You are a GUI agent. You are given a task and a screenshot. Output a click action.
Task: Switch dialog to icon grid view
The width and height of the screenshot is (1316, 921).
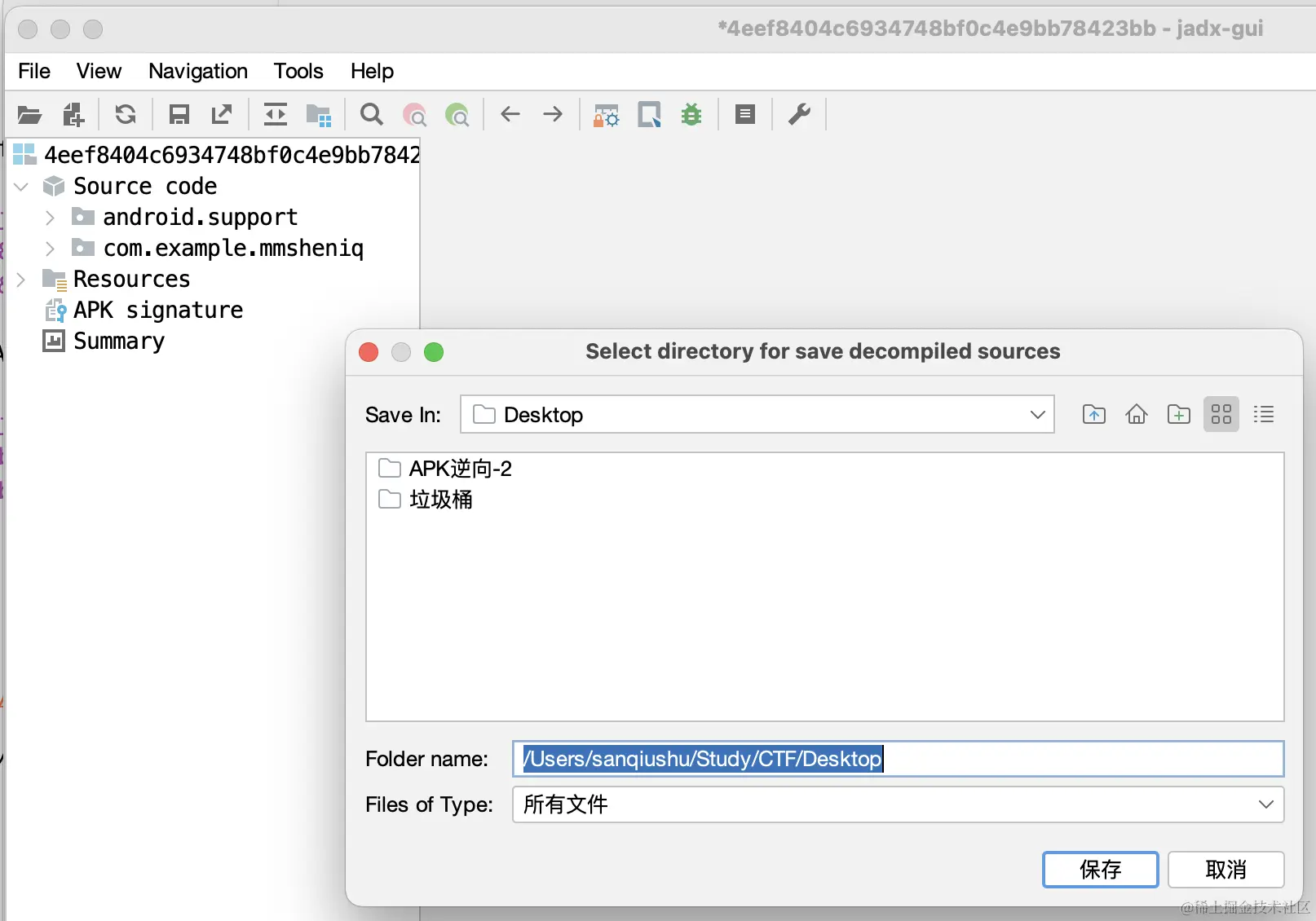(1221, 414)
